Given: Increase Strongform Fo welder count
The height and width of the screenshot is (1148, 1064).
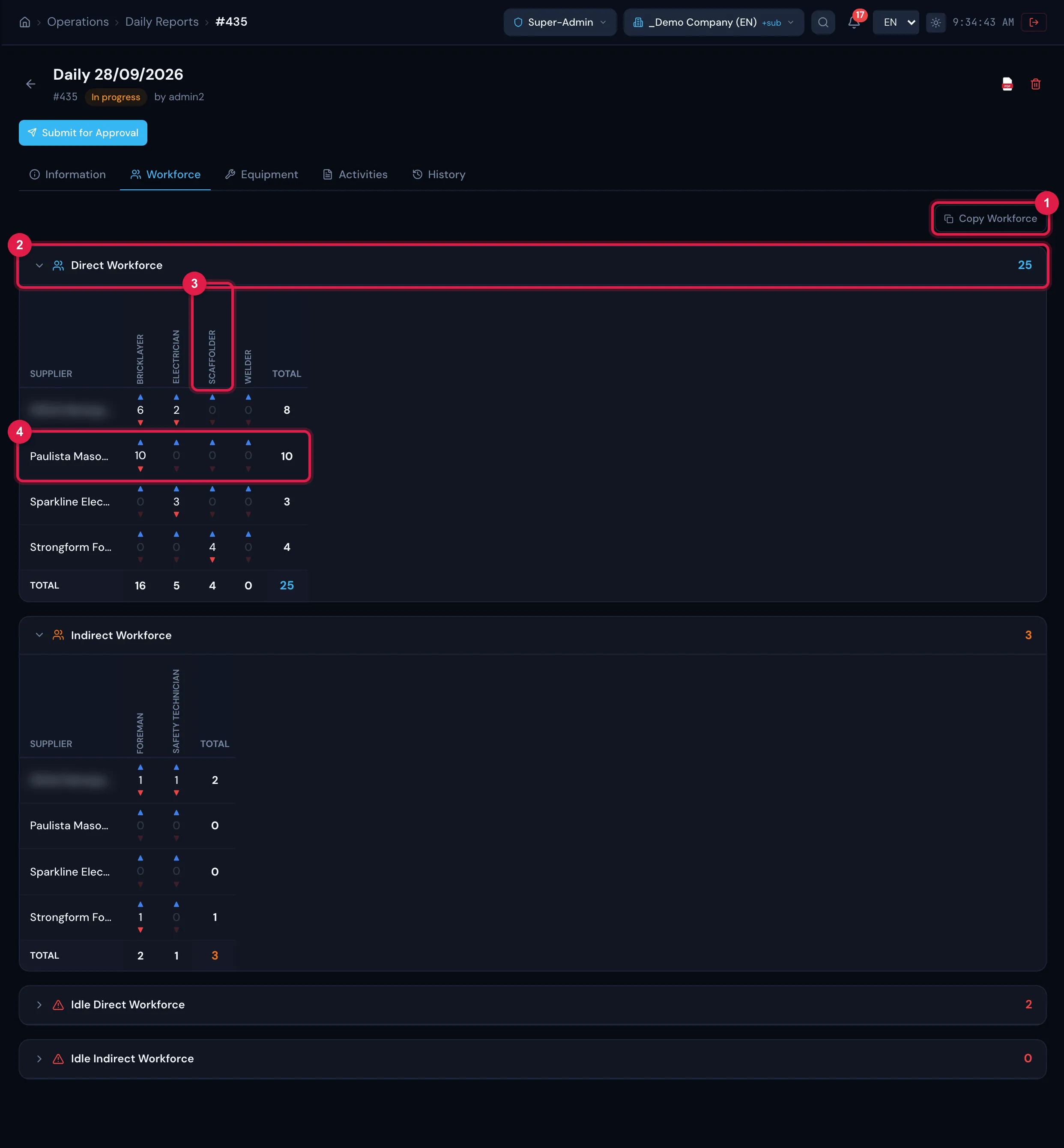Looking at the screenshot, I should tap(248, 534).
